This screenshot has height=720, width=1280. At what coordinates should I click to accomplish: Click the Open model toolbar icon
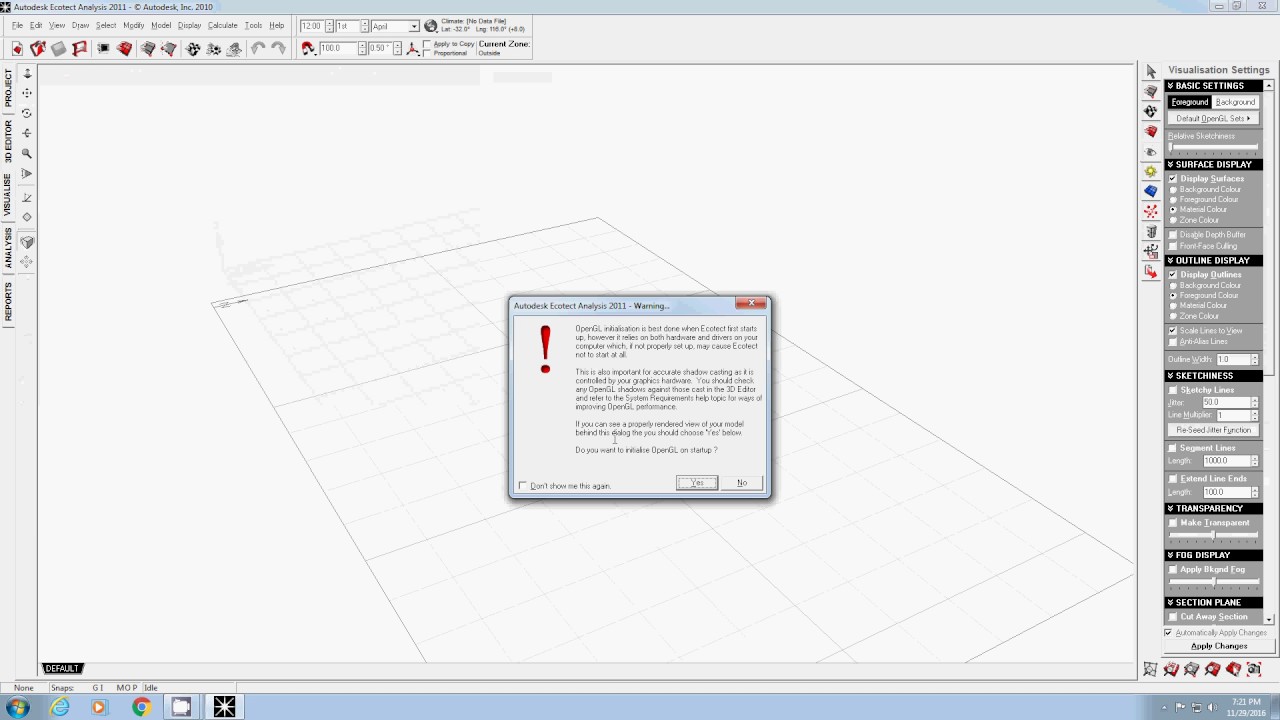(38, 48)
